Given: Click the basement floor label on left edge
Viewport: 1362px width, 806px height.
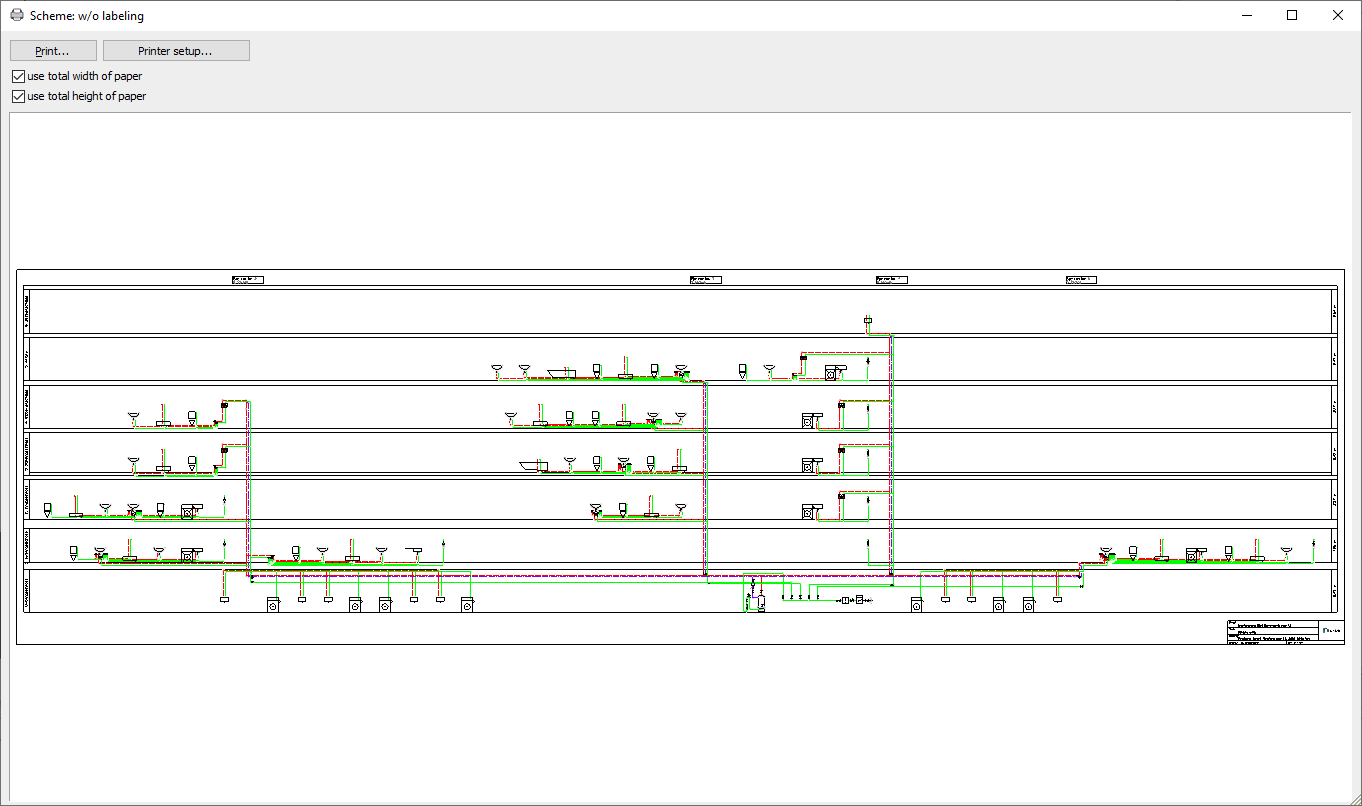Looking at the screenshot, I should (x=27, y=591).
